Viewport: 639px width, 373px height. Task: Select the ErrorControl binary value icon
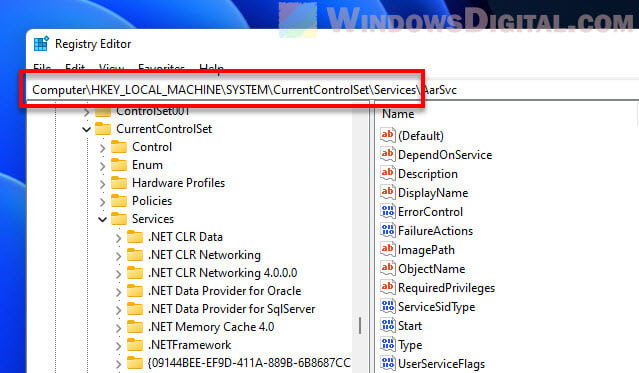pyautogui.click(x=388, y=211)
